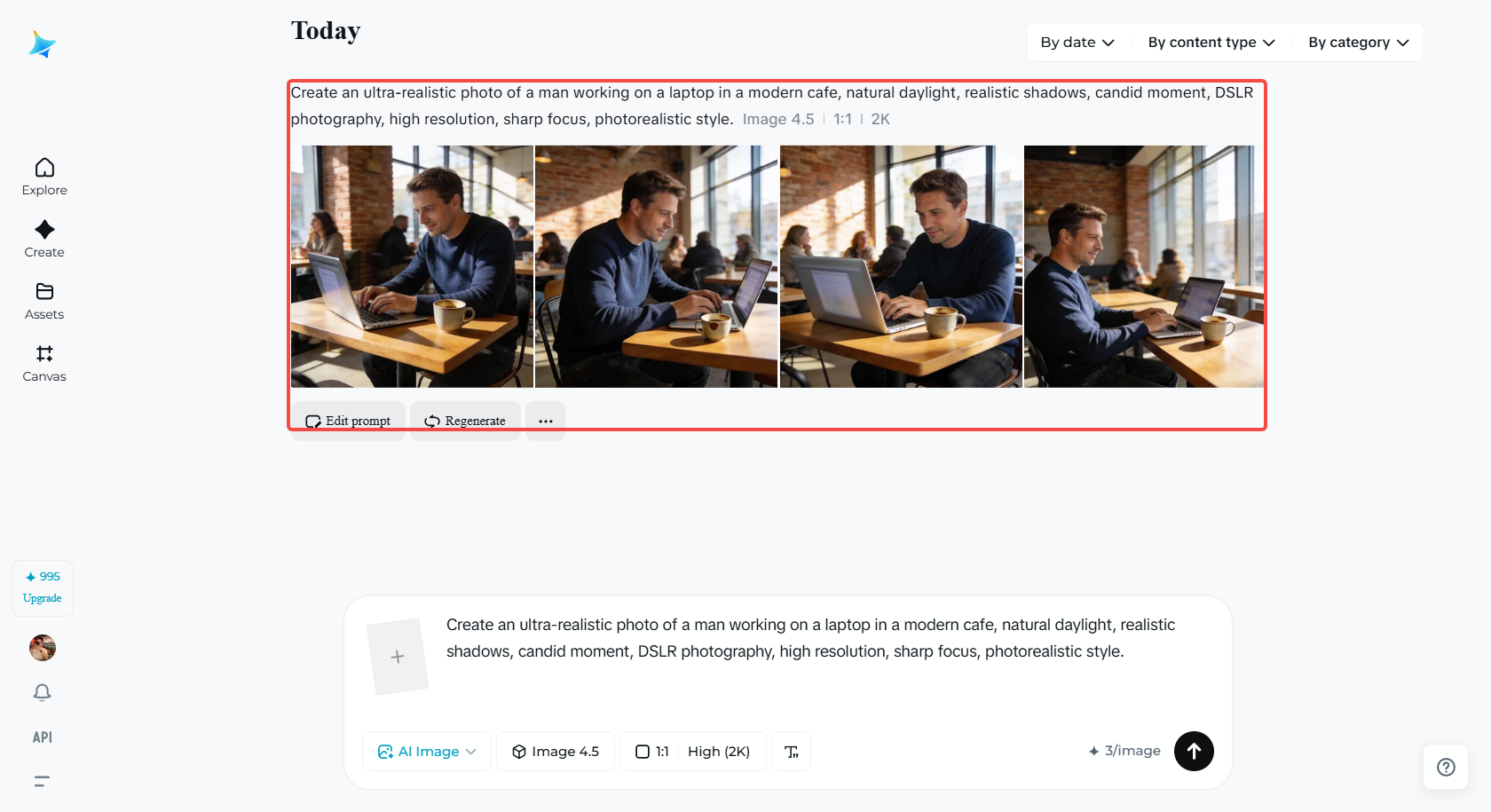Expand the By category dropdown
Screen dimensions: 1491x812
[x=1358, y=43]
